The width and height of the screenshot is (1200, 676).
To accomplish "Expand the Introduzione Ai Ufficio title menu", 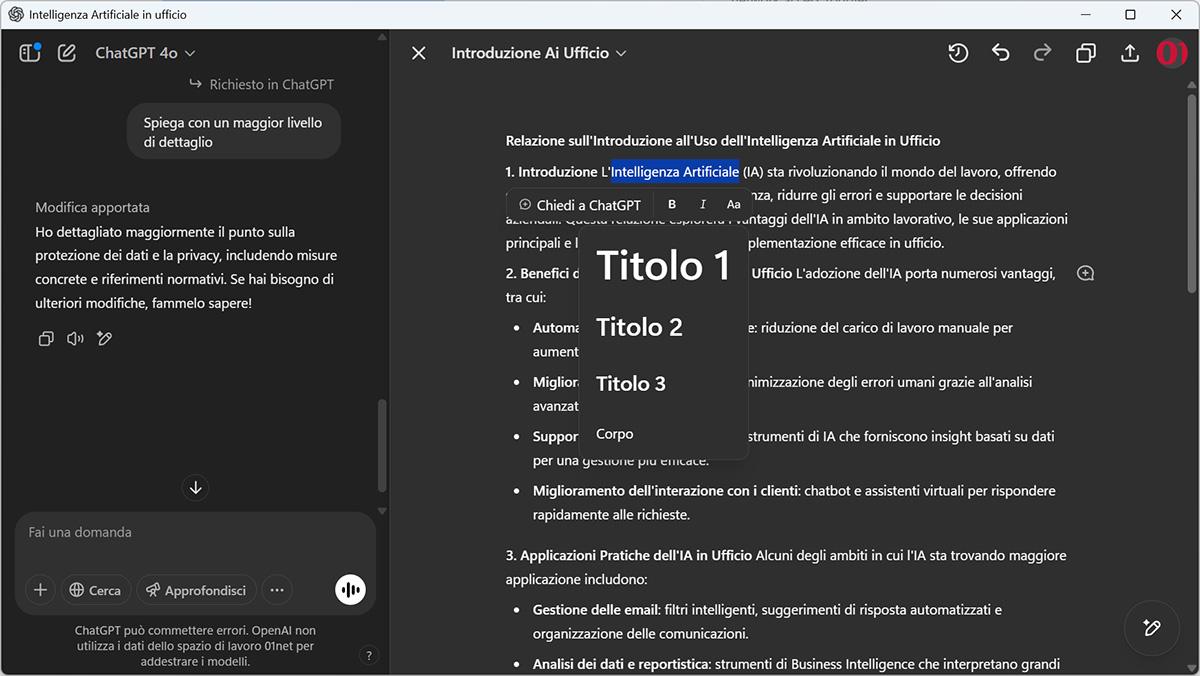I will coord(539,53).
